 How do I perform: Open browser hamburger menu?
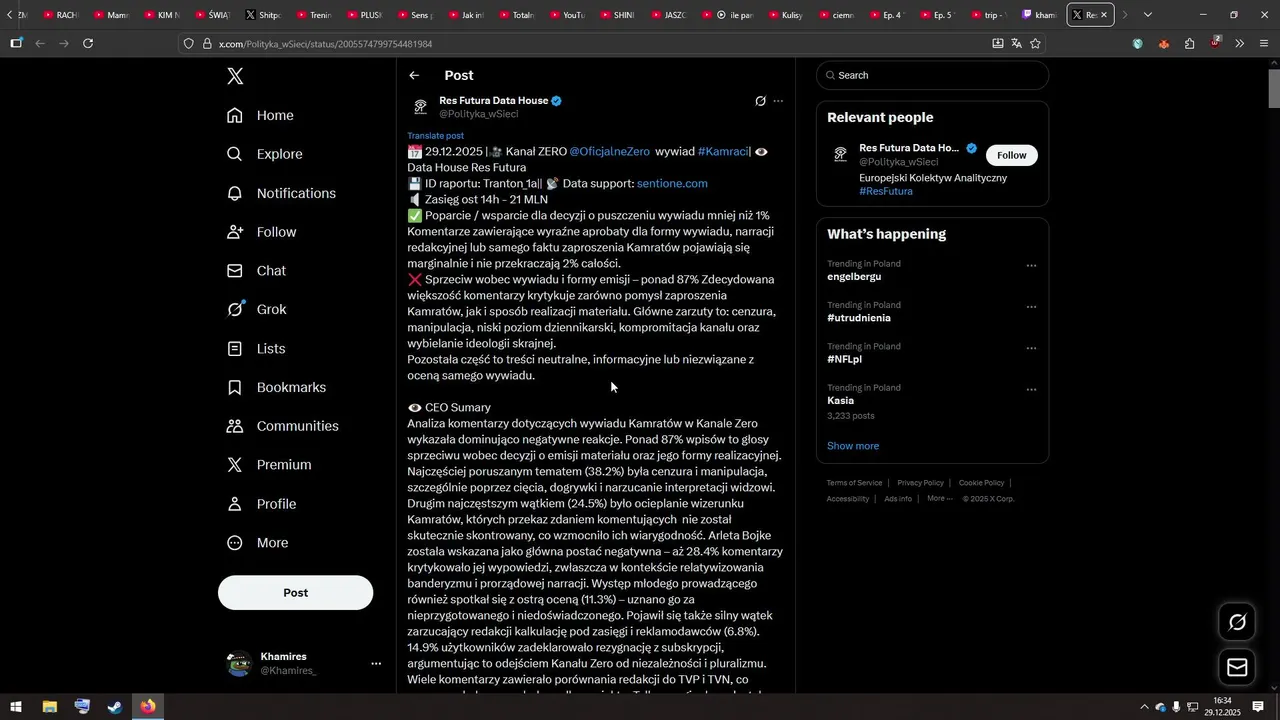point(1264,44)
